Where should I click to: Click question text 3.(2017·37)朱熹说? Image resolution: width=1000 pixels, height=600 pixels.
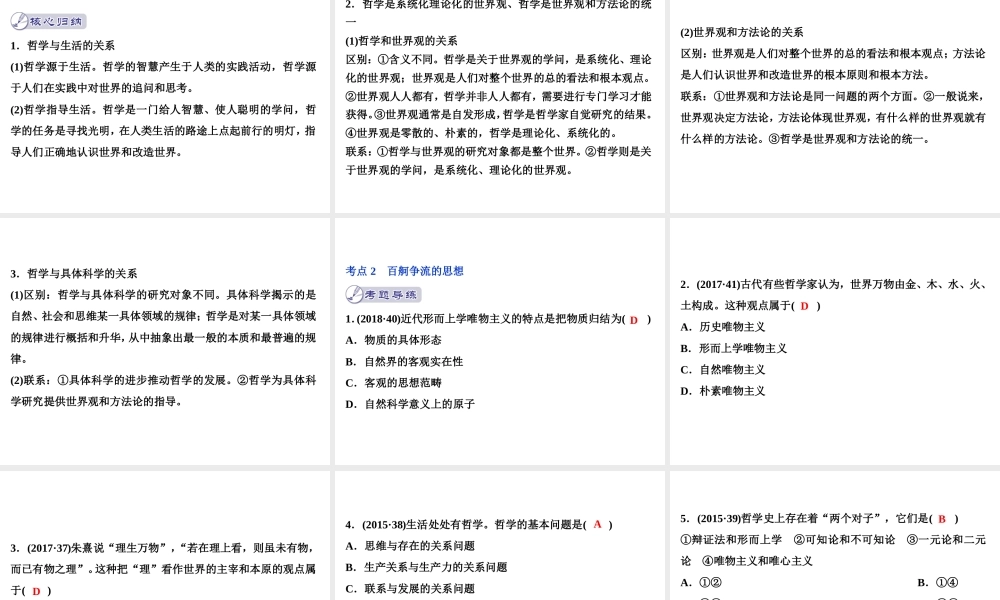pyautogui.click(x=163, y=569)
